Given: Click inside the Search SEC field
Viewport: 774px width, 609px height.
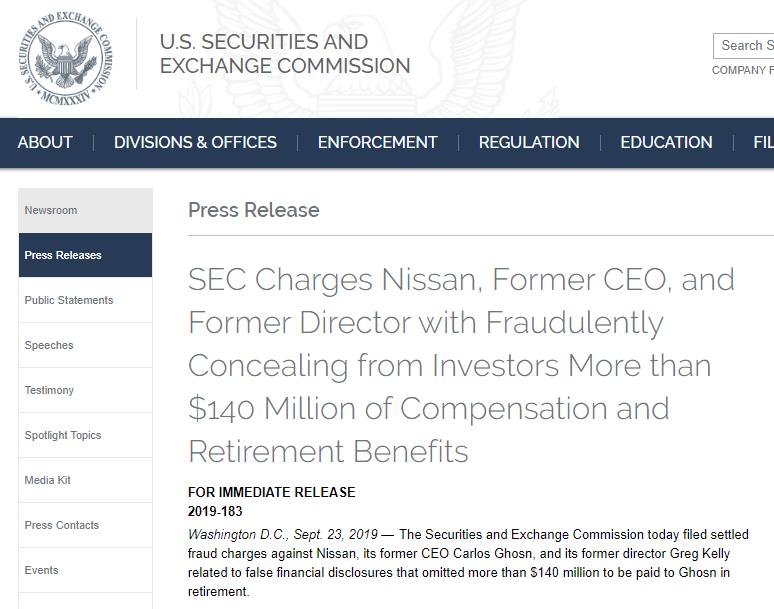Looking at the screenshot, I should [x=744, y=46].
